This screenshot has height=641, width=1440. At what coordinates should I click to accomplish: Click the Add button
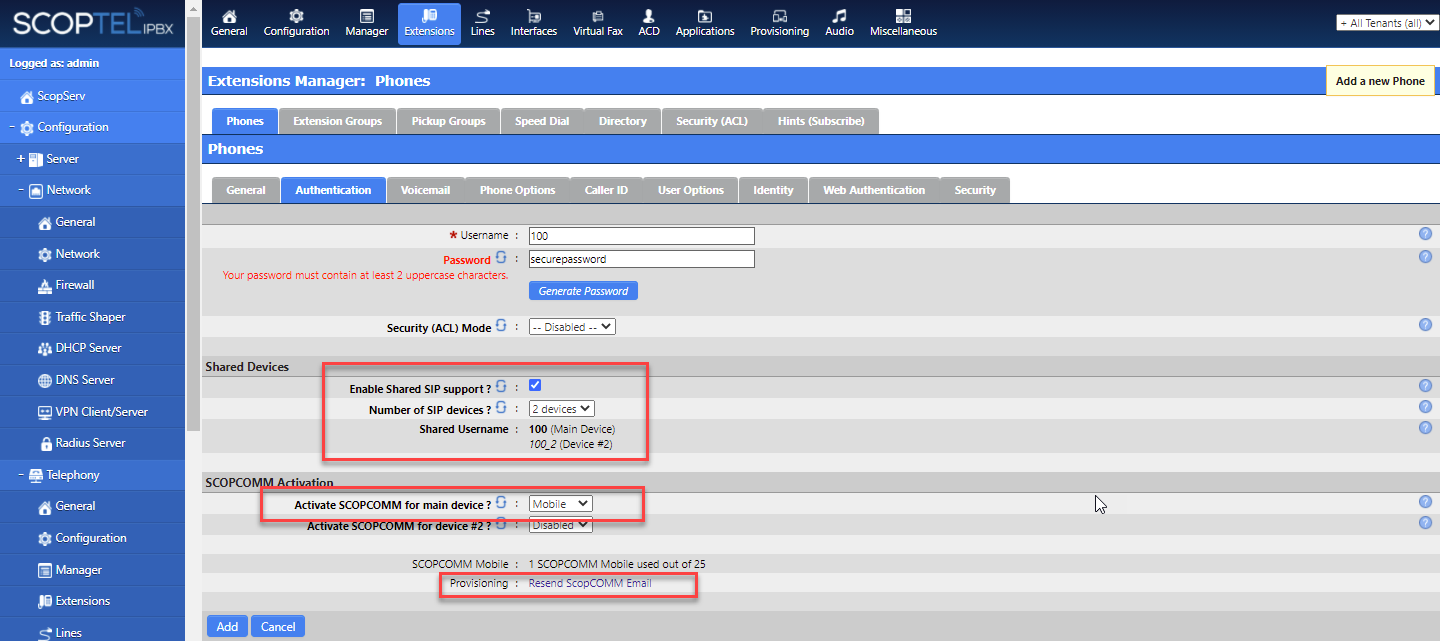click(x=227, y=626)
